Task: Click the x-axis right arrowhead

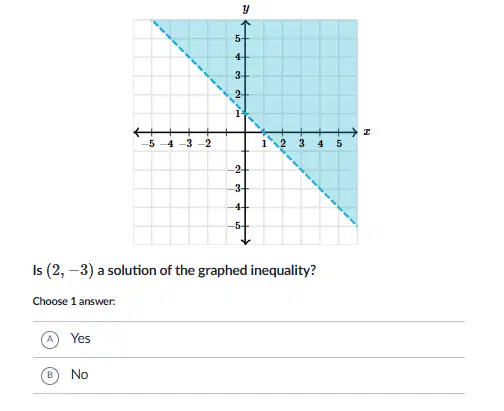Action: pos(354,132)
